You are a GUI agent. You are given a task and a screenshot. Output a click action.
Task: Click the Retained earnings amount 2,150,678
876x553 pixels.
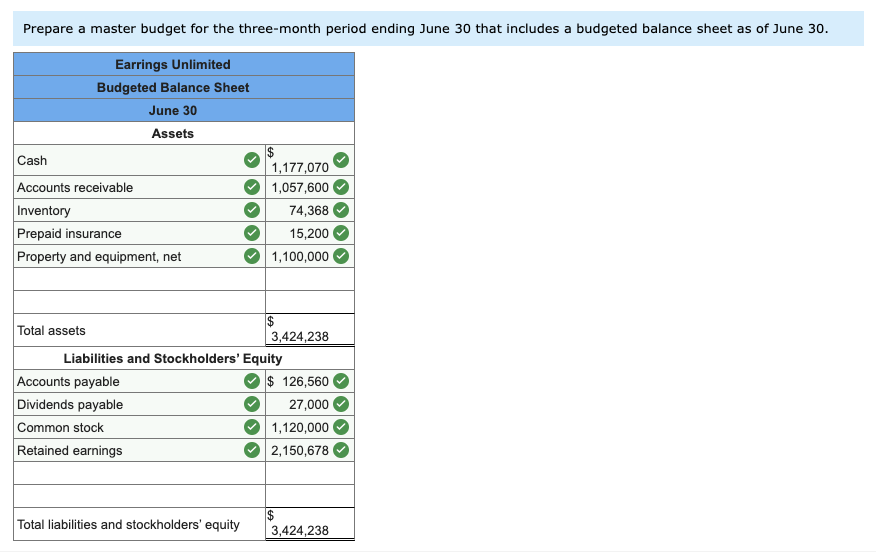tap(310, 450)
